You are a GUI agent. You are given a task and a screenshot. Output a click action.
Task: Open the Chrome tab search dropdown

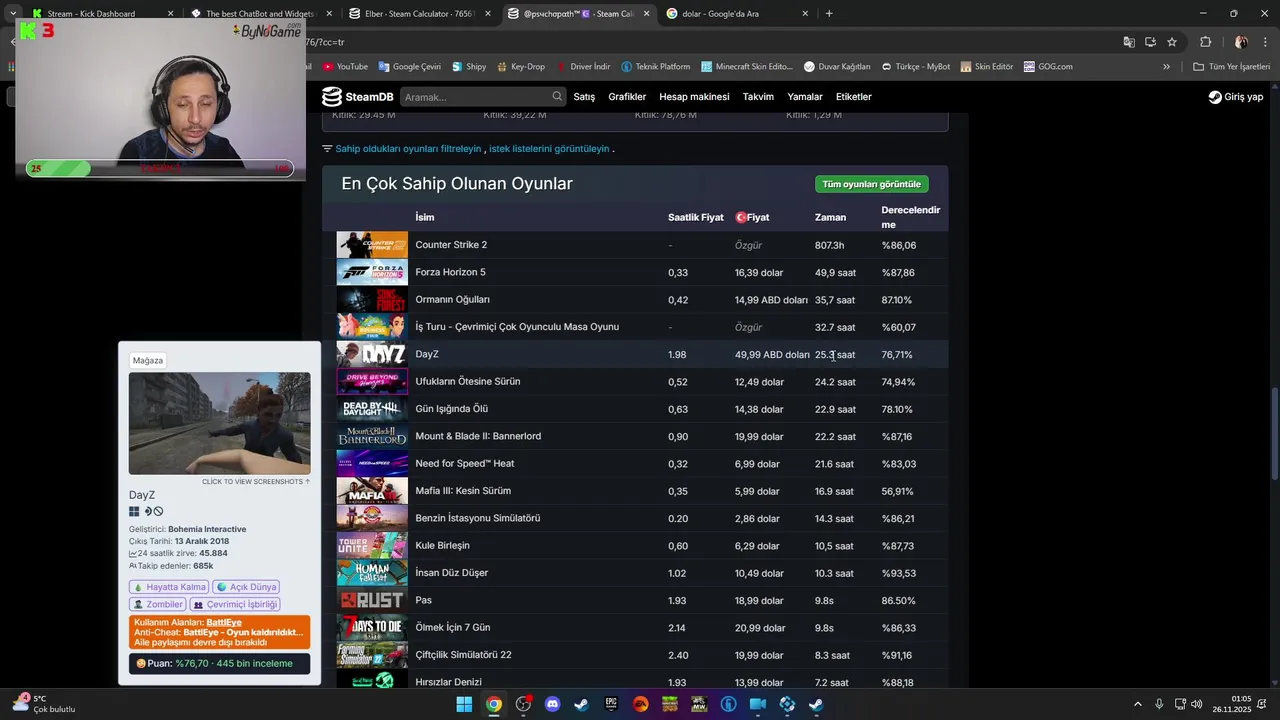coord(13,14)
